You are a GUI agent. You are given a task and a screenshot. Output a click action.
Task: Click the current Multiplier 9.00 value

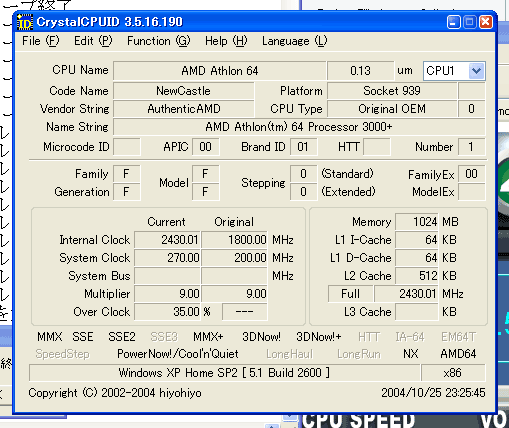pos(167,294)
